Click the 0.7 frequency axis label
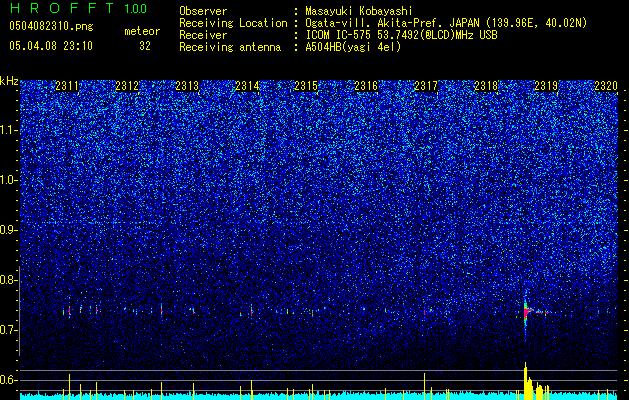The image size is (629, 400). [x=9, y=330]
